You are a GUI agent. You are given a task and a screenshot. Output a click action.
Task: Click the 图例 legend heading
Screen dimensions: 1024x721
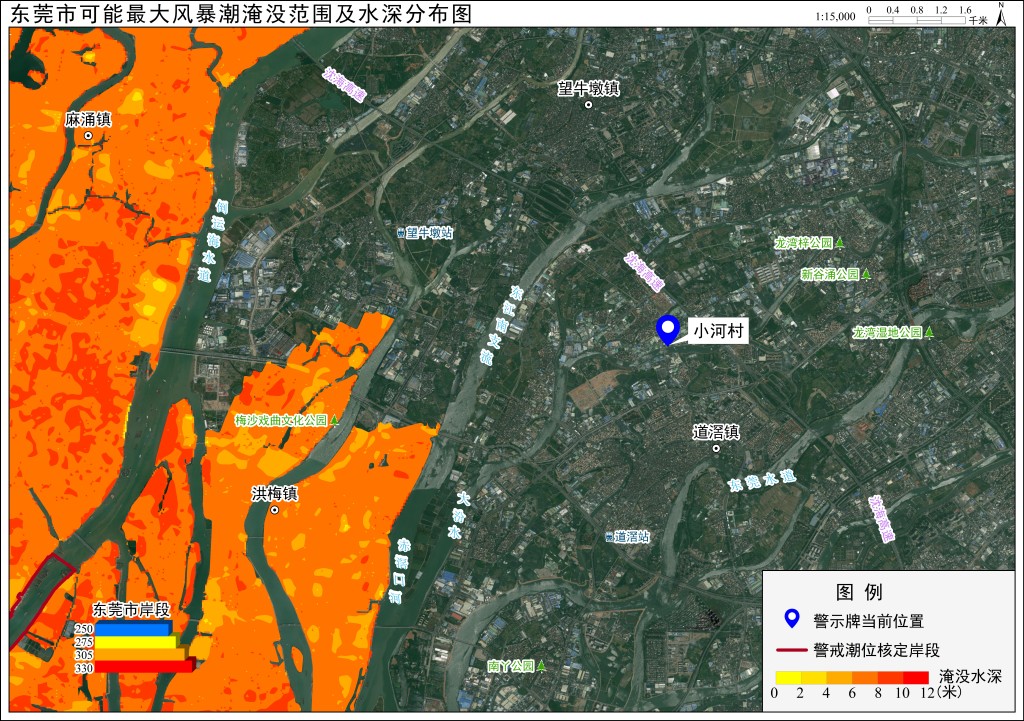pyautogui.click(x=859, y=592)
